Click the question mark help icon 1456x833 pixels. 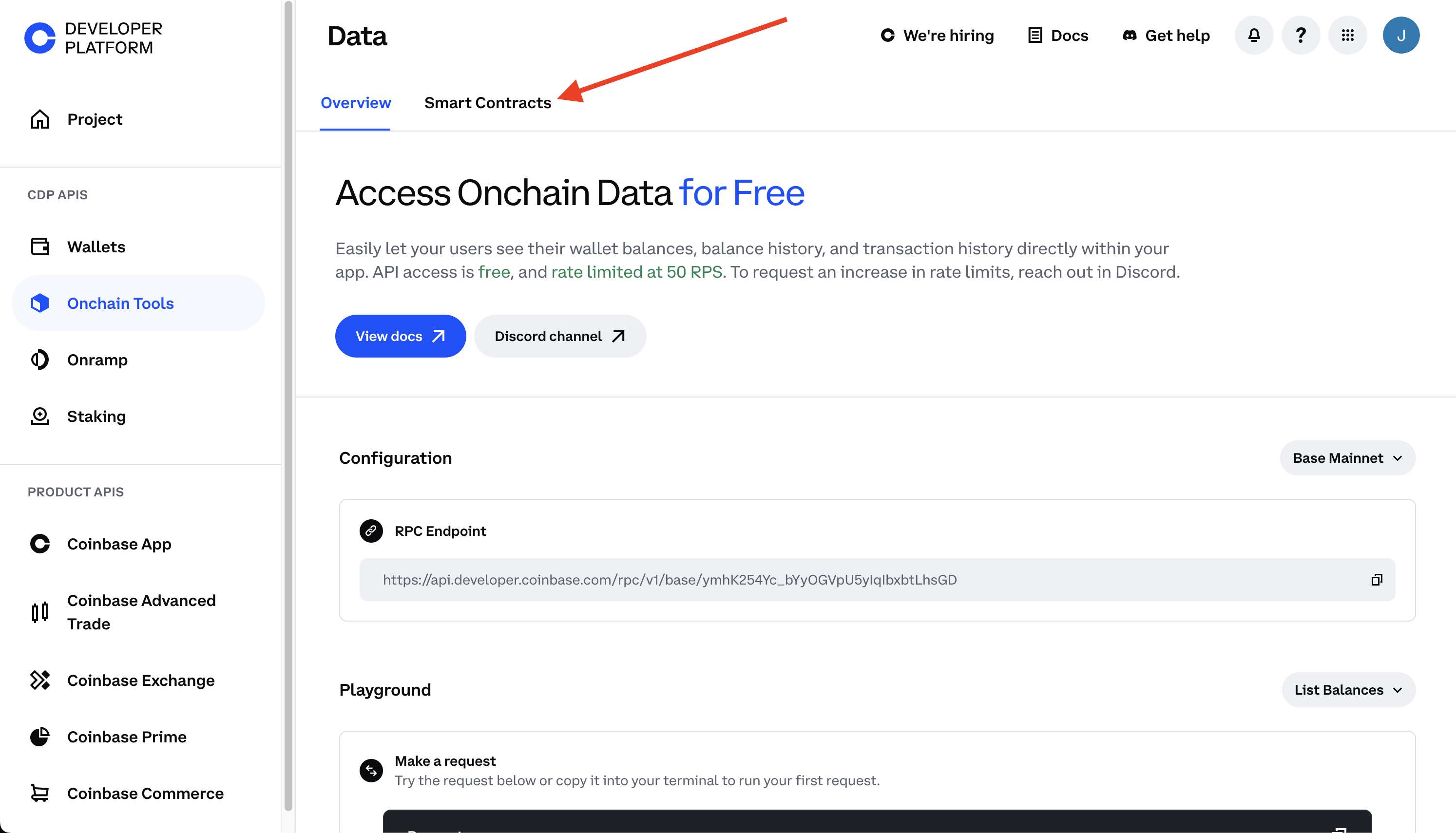1301,36
